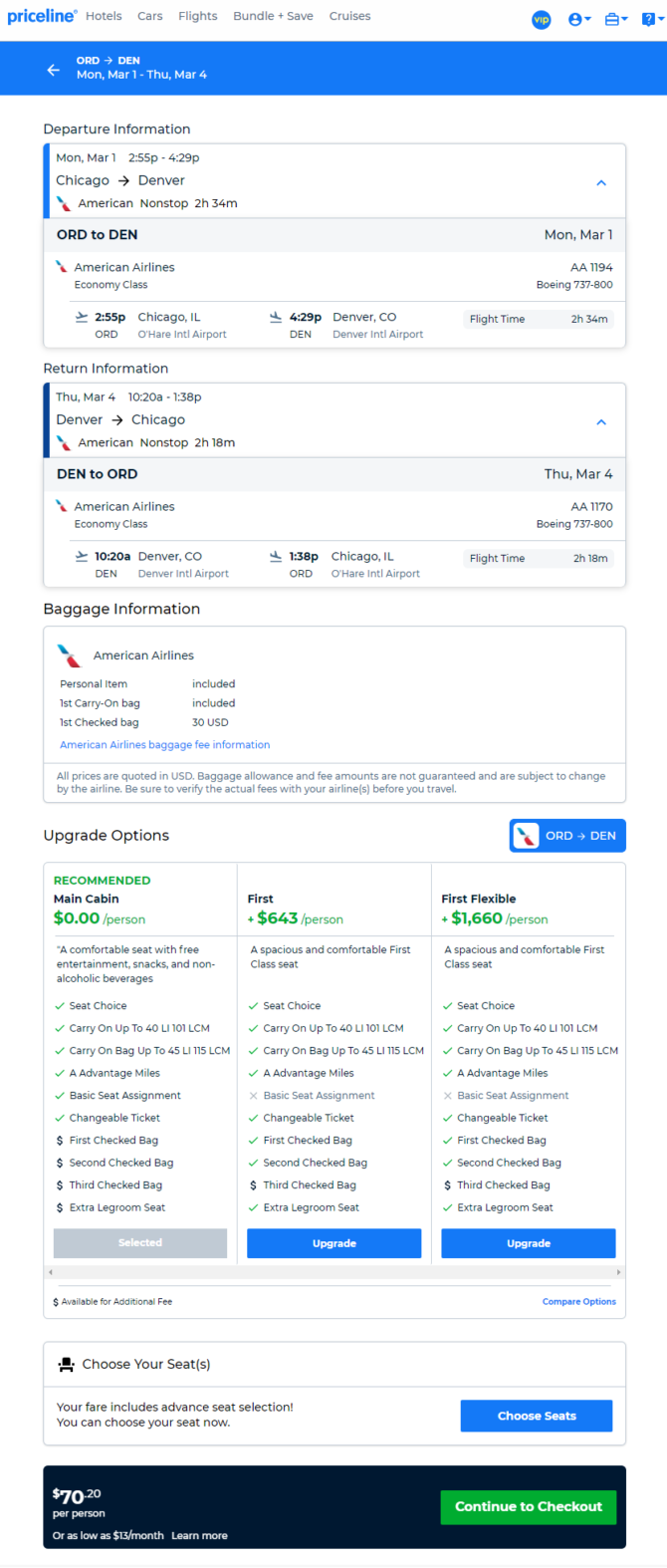
Task: Click flight number AA 1194
Action: 591,267
